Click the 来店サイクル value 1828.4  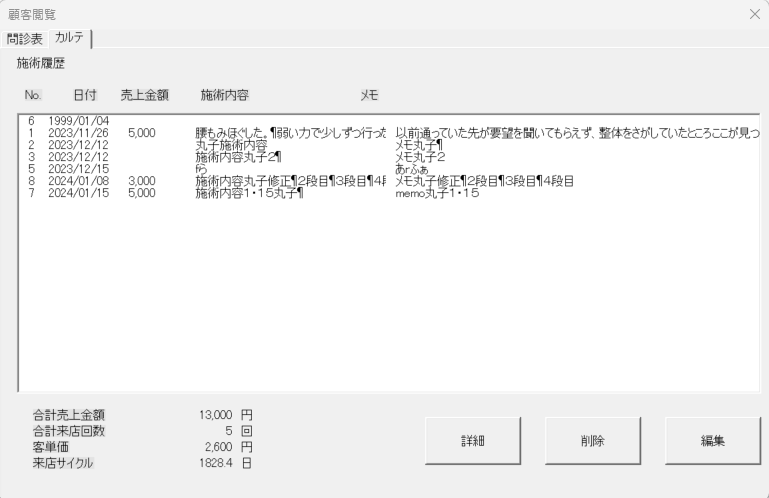(215, 463)
